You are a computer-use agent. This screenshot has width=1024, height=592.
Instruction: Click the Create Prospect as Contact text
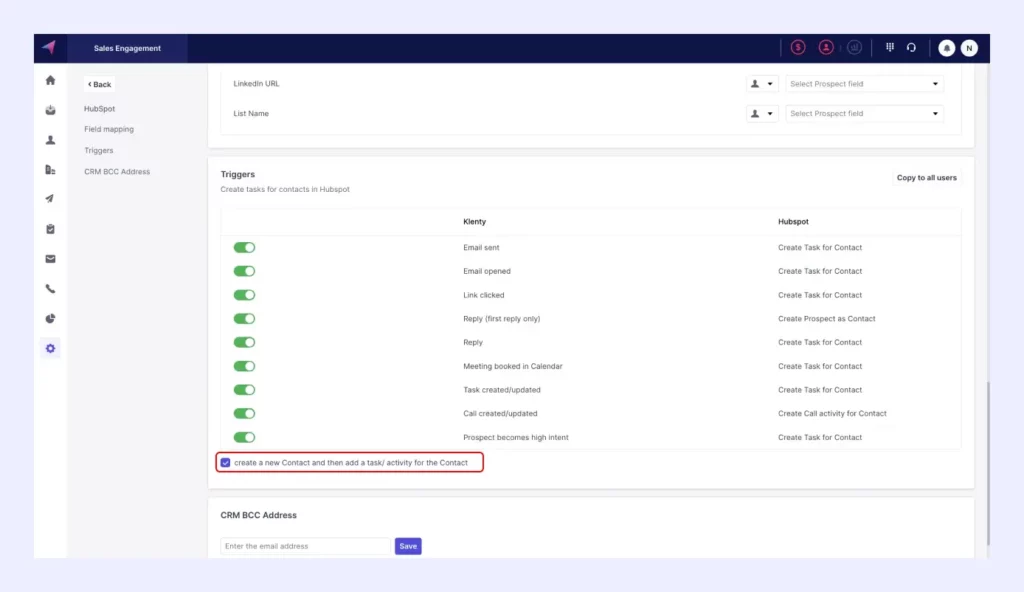tap(826, 319)
